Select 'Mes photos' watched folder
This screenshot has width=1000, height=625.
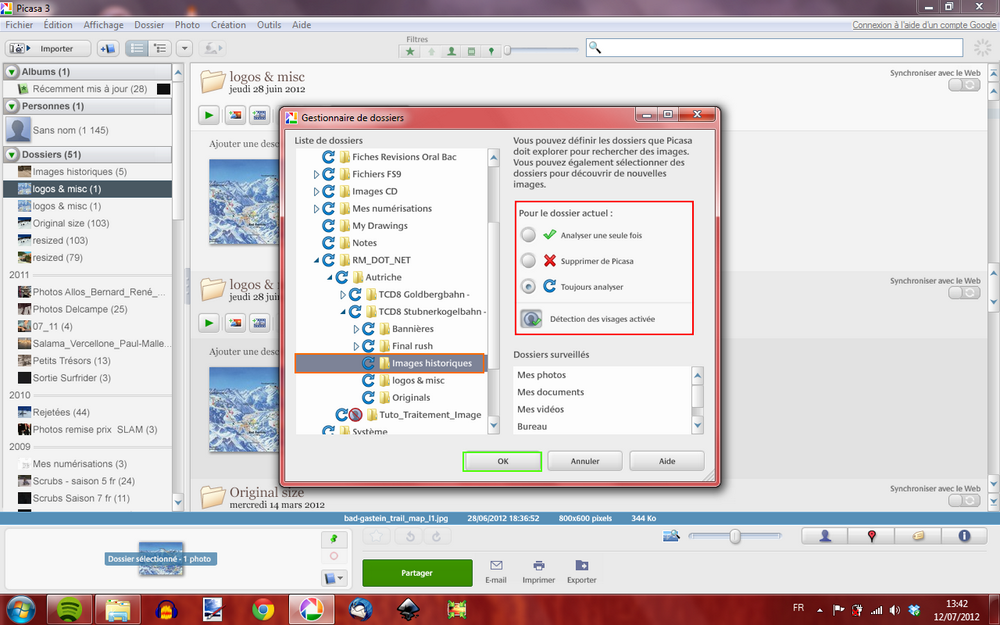(x=541, y=375)
